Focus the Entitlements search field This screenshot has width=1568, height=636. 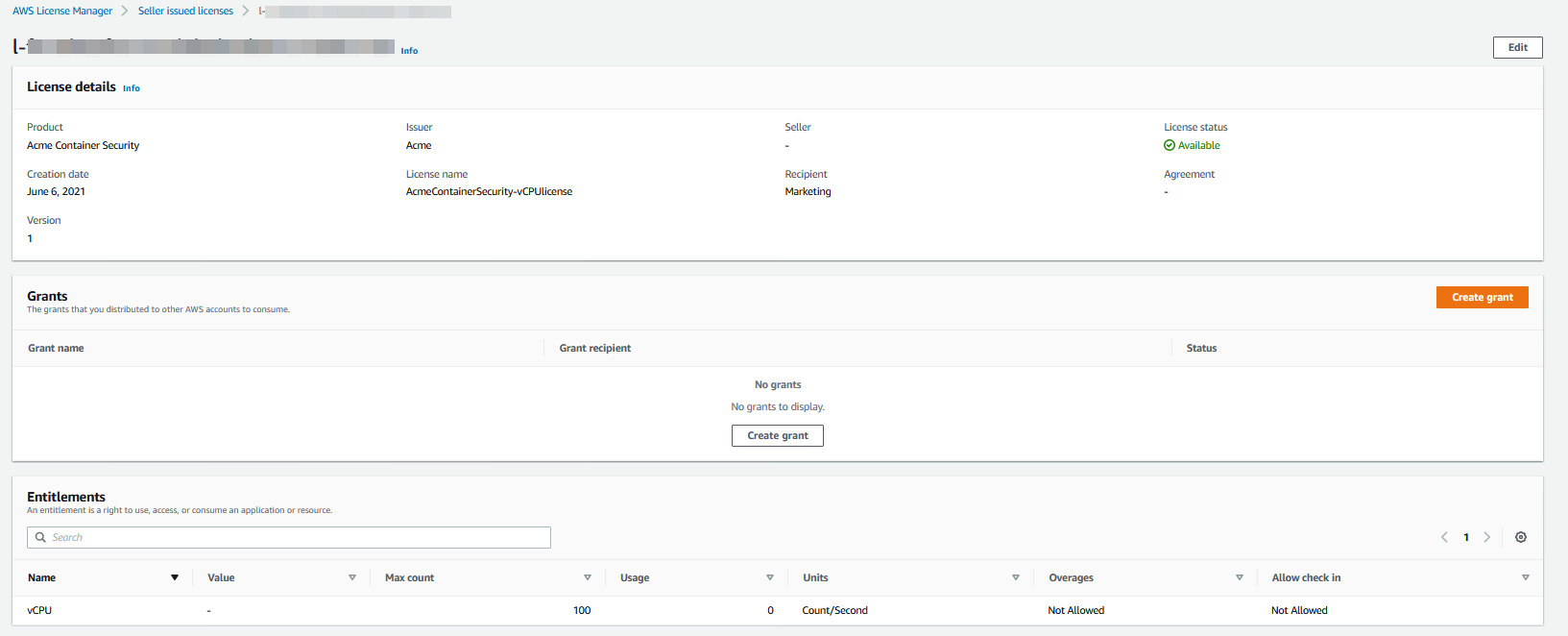[x=289, y=537]
